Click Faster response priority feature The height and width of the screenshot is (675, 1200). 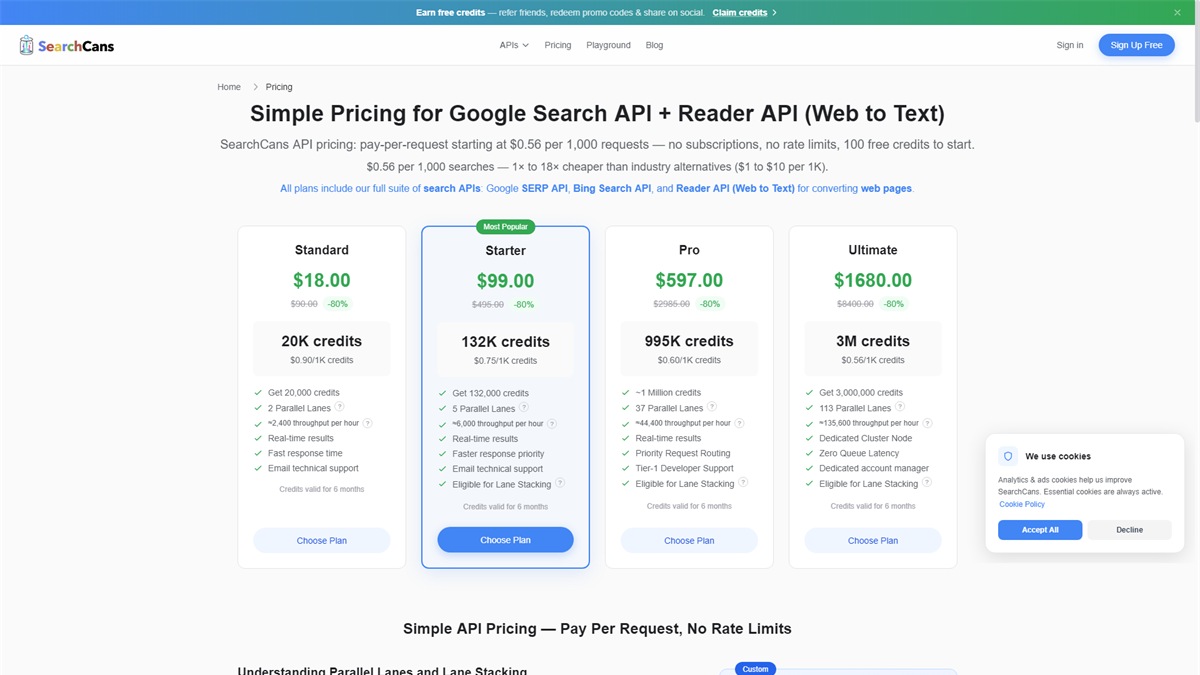pos(498,454)
